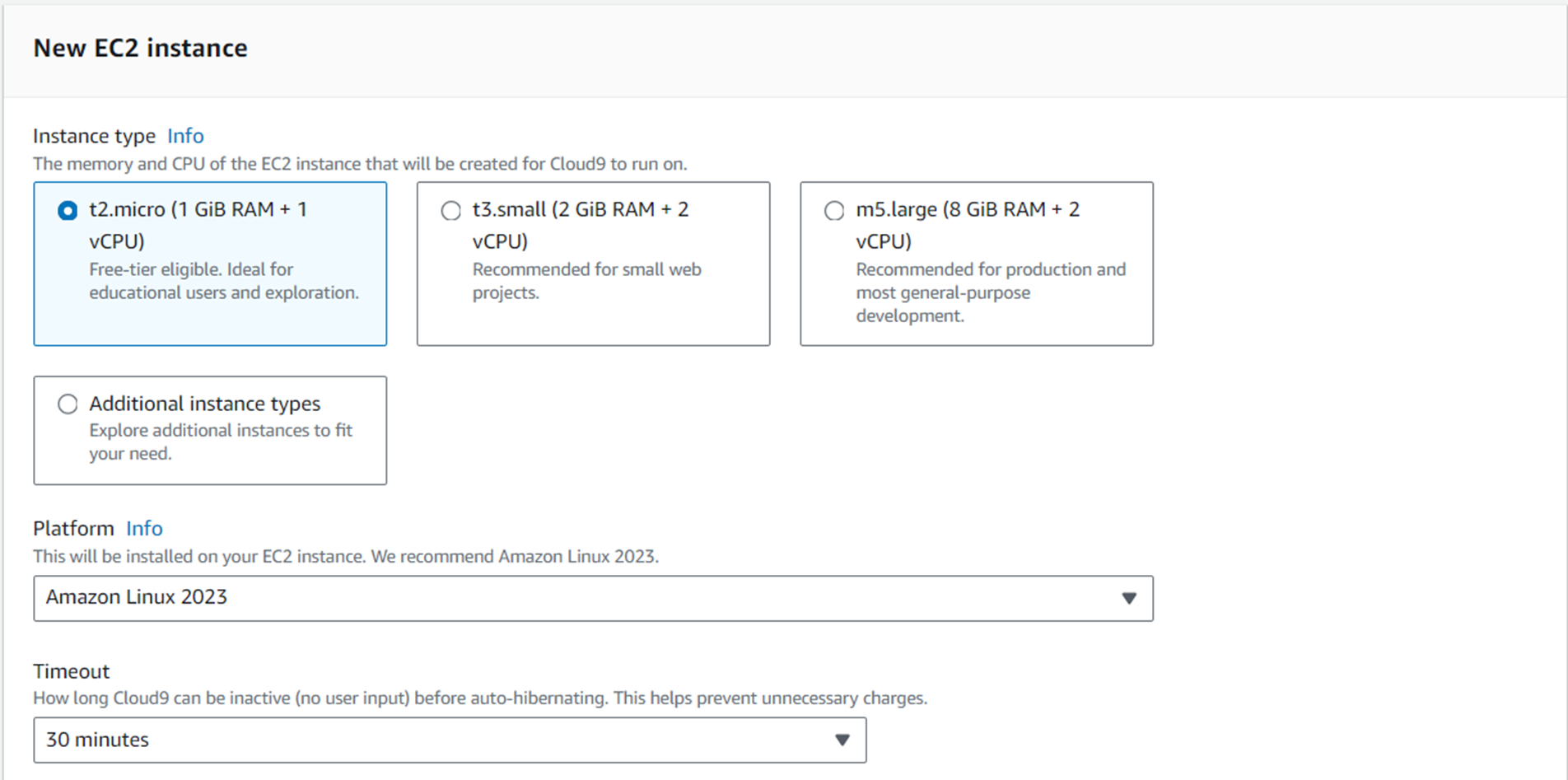The width and height of the screenshot is (1568, 780).
Task: Click the m5.large production development card
Action: click(x=976, y=264)
